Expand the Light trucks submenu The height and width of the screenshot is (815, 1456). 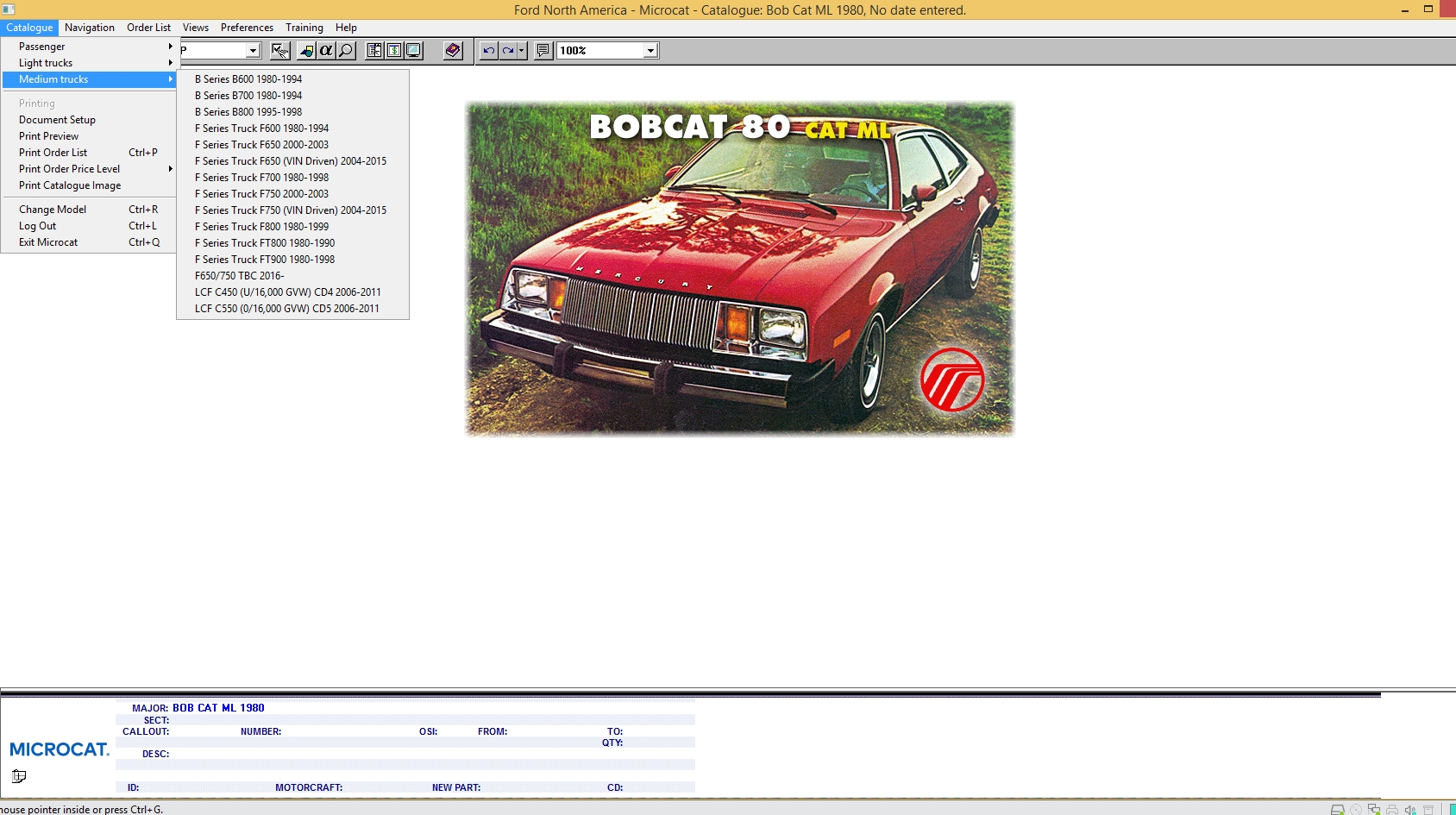click(x=89, y=63)
